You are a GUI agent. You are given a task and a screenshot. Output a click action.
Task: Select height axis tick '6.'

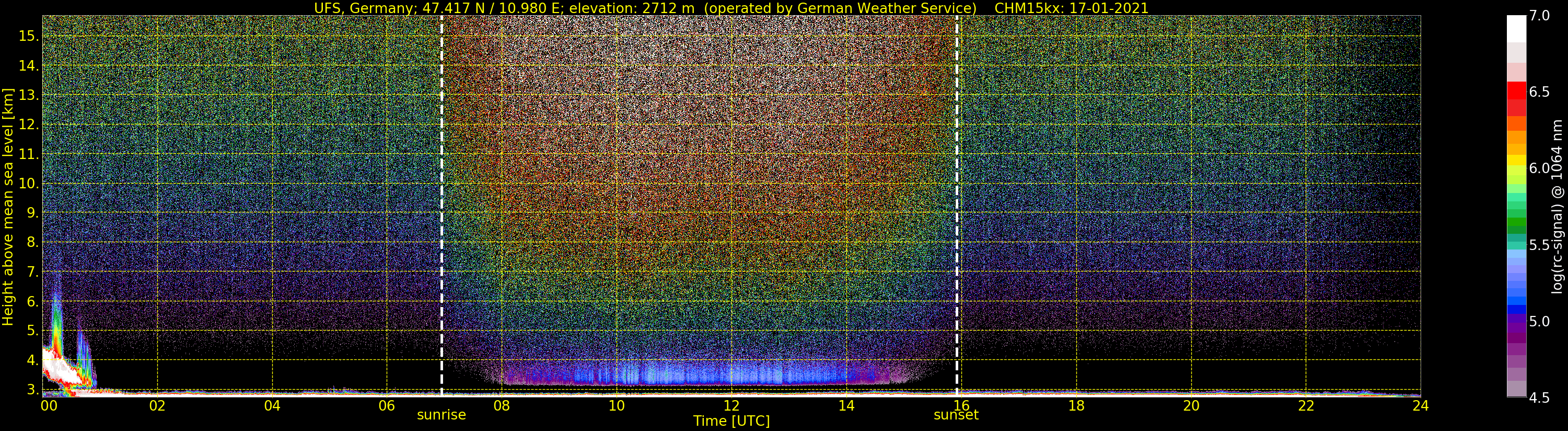click(32, 301)
